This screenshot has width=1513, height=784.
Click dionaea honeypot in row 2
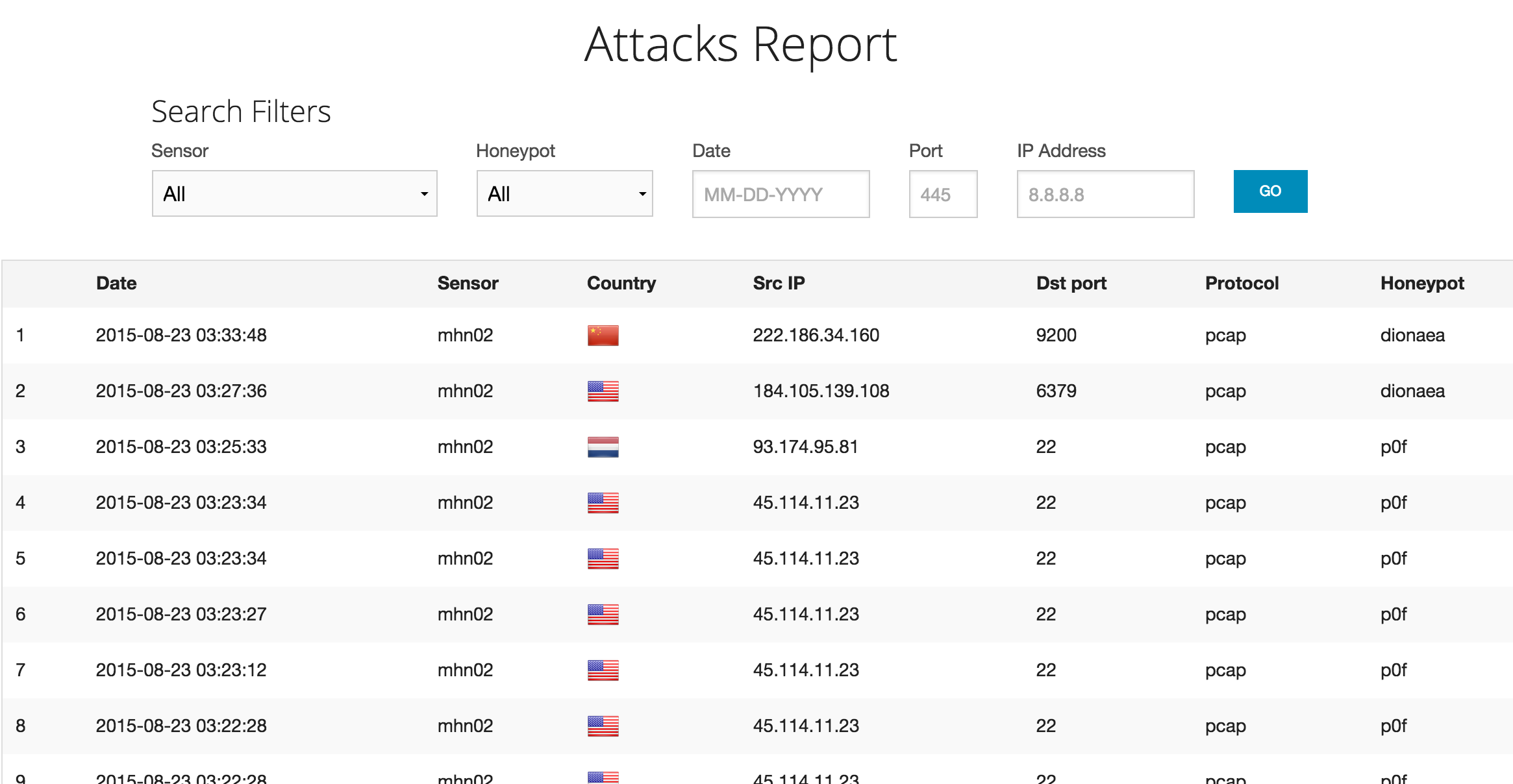click(x=1412, y=391)
